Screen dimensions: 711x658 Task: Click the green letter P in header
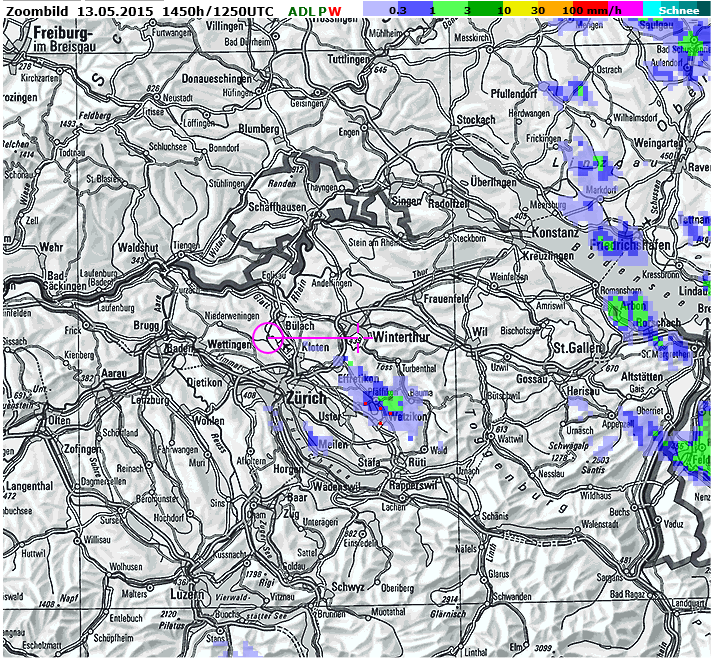pyautogui.click(x=322, y=11)
